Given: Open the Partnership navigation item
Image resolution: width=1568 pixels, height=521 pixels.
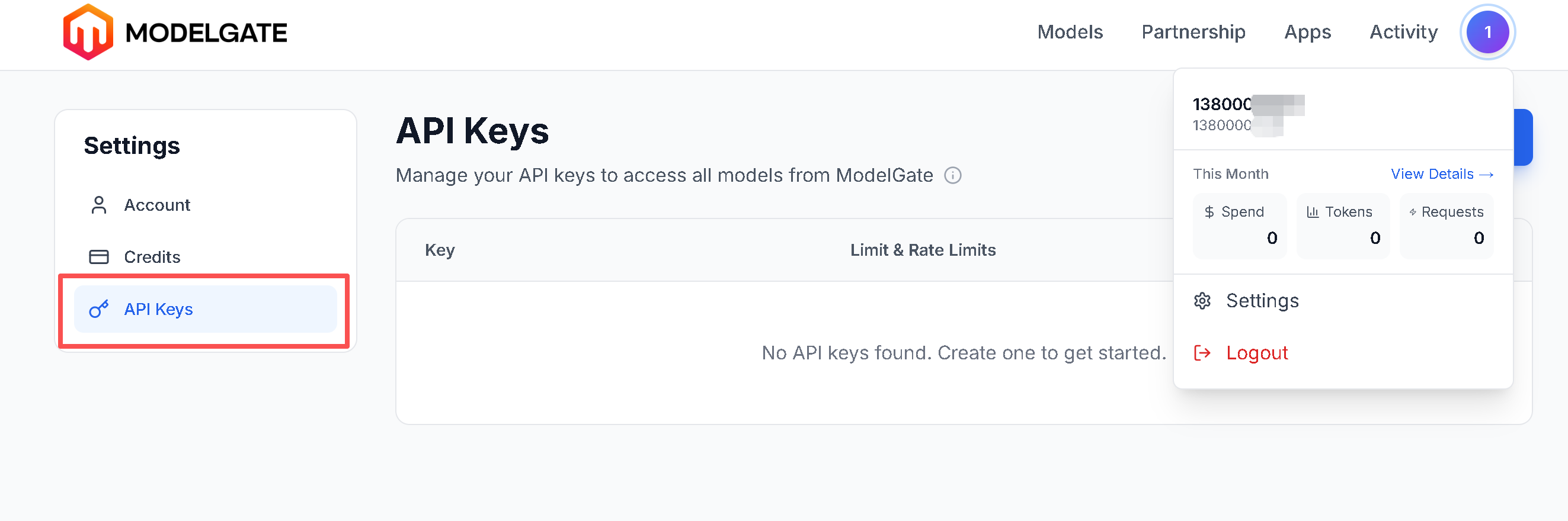Looking at the screenshot, I should pos(1192,32).
